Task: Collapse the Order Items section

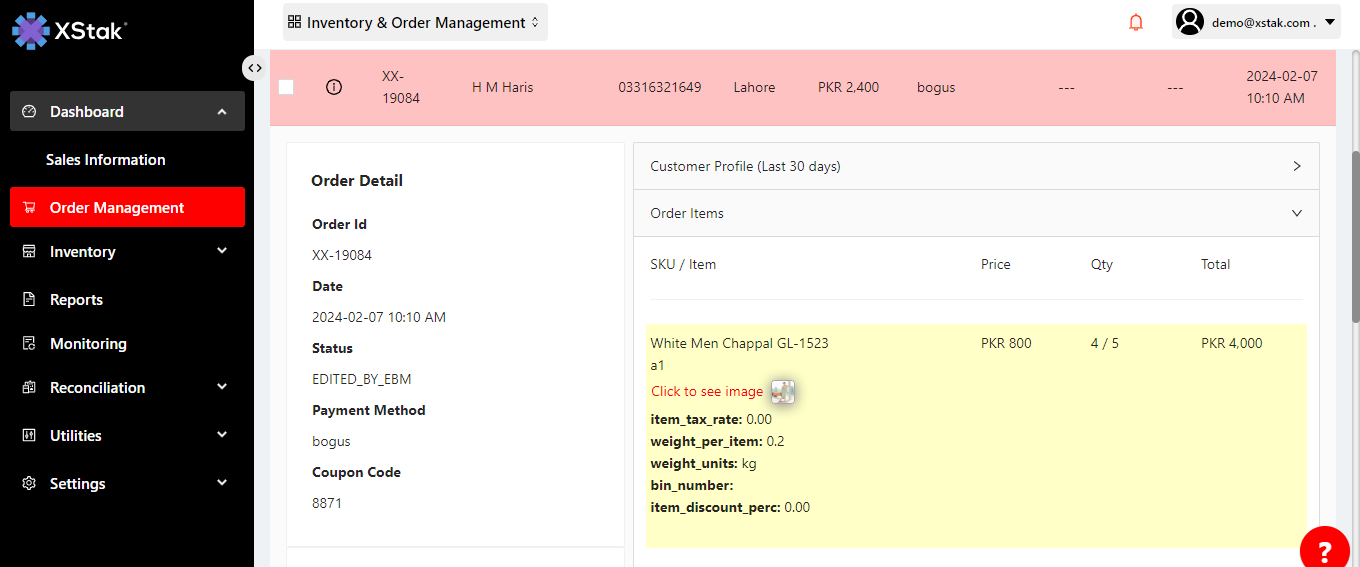Action: [x=1297, y=213]
